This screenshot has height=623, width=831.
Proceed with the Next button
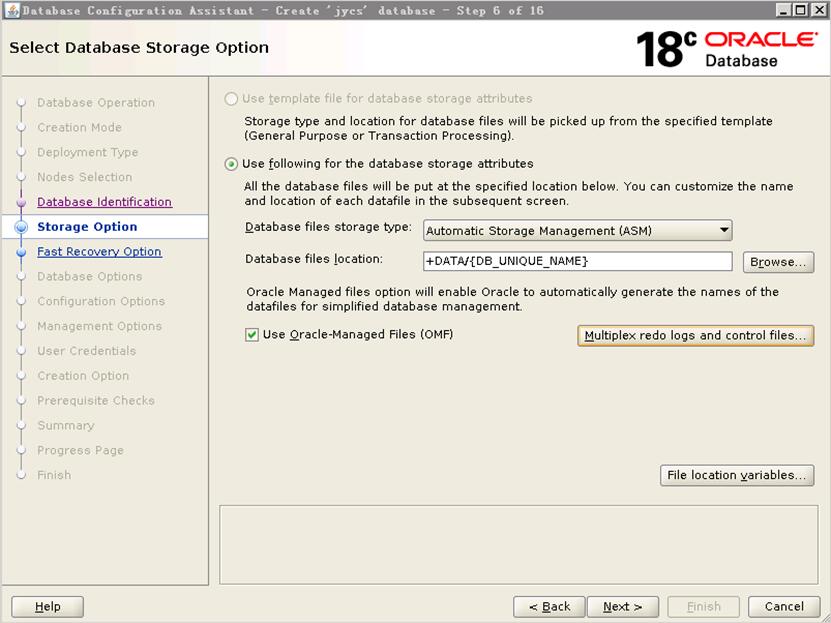[623, 607]
